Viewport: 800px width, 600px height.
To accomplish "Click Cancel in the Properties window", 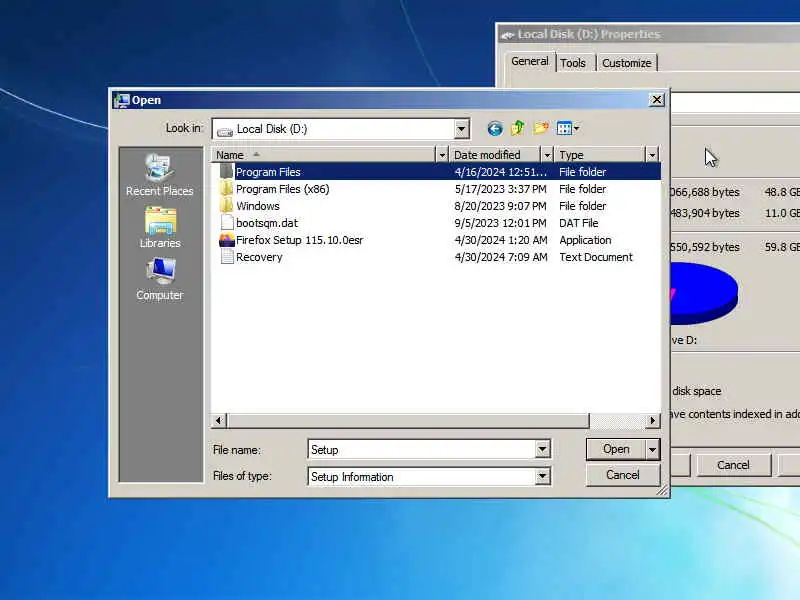I will click(733, 465).
